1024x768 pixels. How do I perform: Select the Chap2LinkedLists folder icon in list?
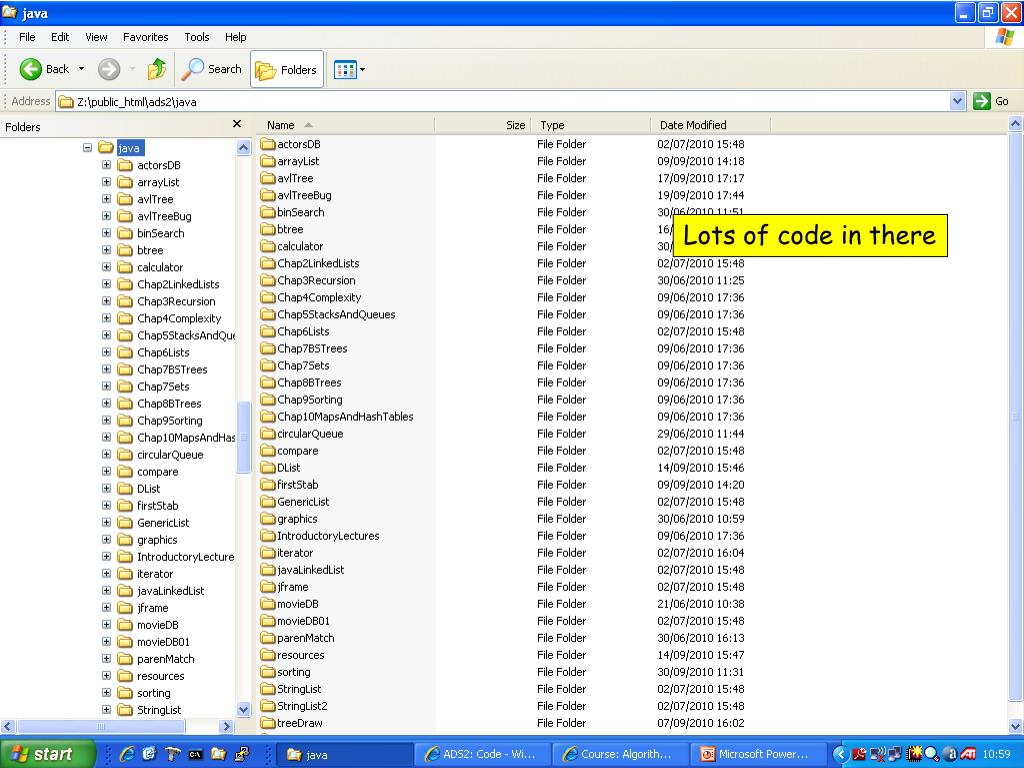(268, 263)
